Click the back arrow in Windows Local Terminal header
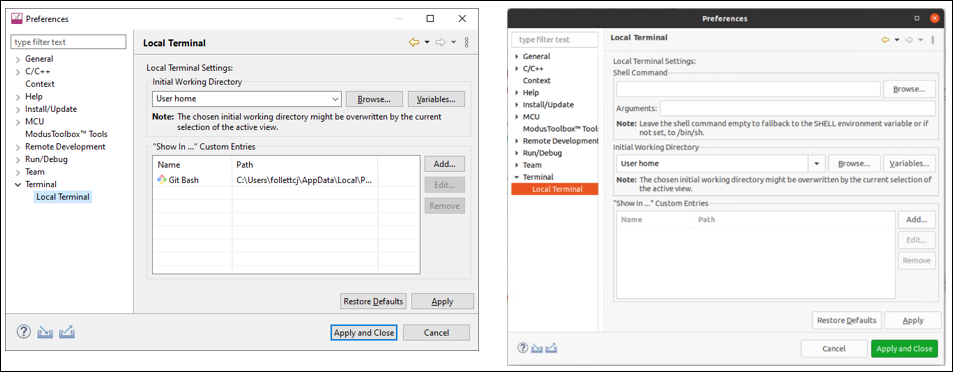 point(415,42)
